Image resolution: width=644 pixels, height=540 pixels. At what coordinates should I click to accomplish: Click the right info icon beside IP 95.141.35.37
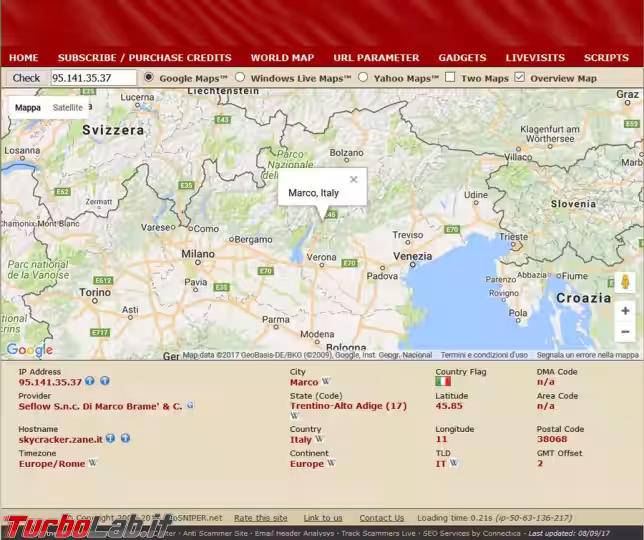point(105,381)
